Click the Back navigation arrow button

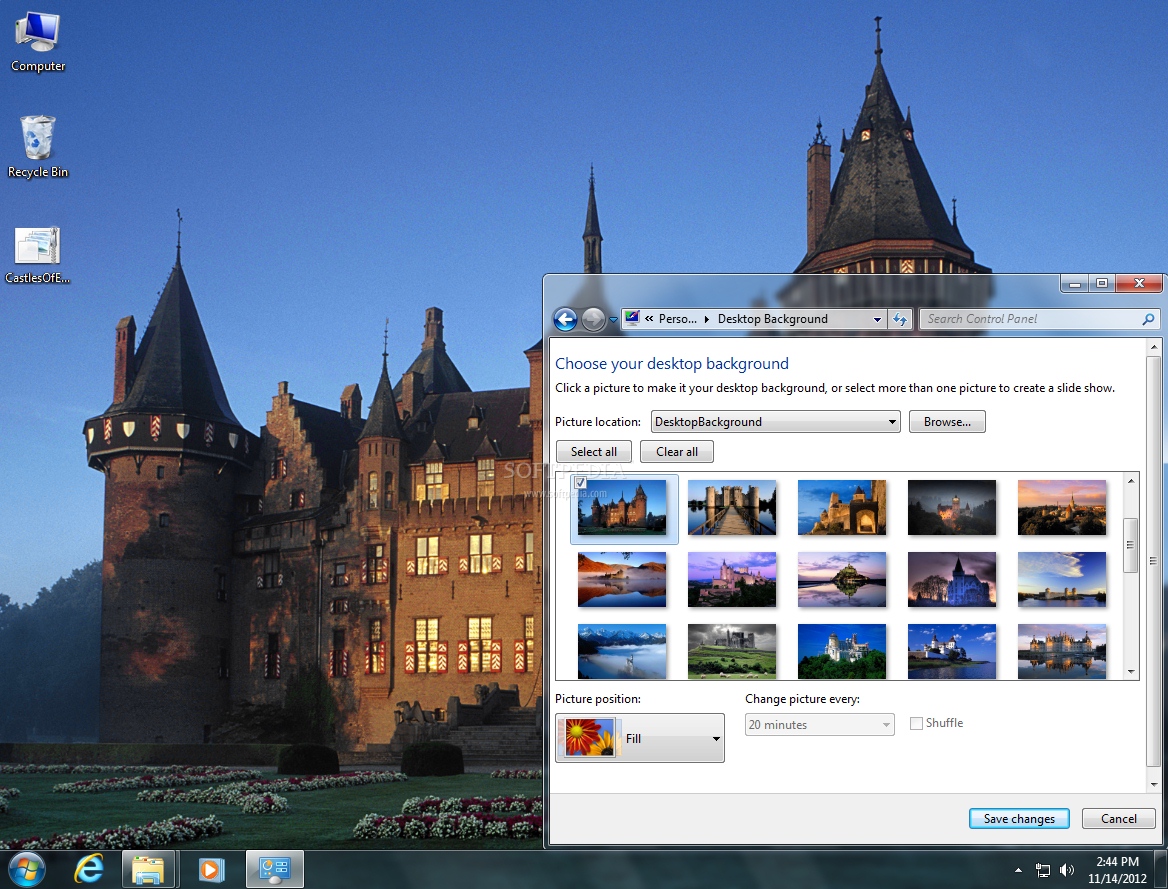[565, 320]
